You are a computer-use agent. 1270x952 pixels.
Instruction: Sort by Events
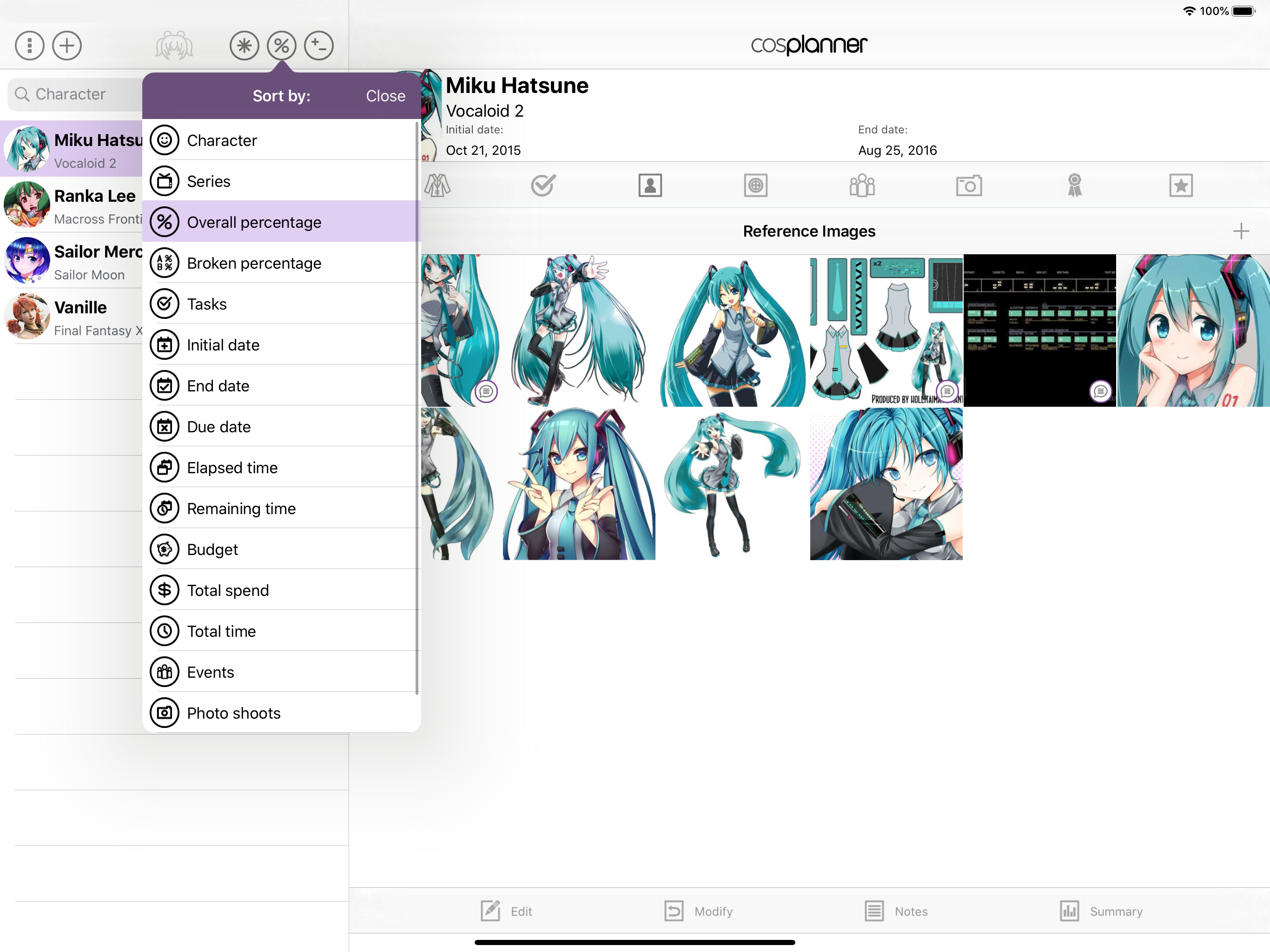[281, 672]
